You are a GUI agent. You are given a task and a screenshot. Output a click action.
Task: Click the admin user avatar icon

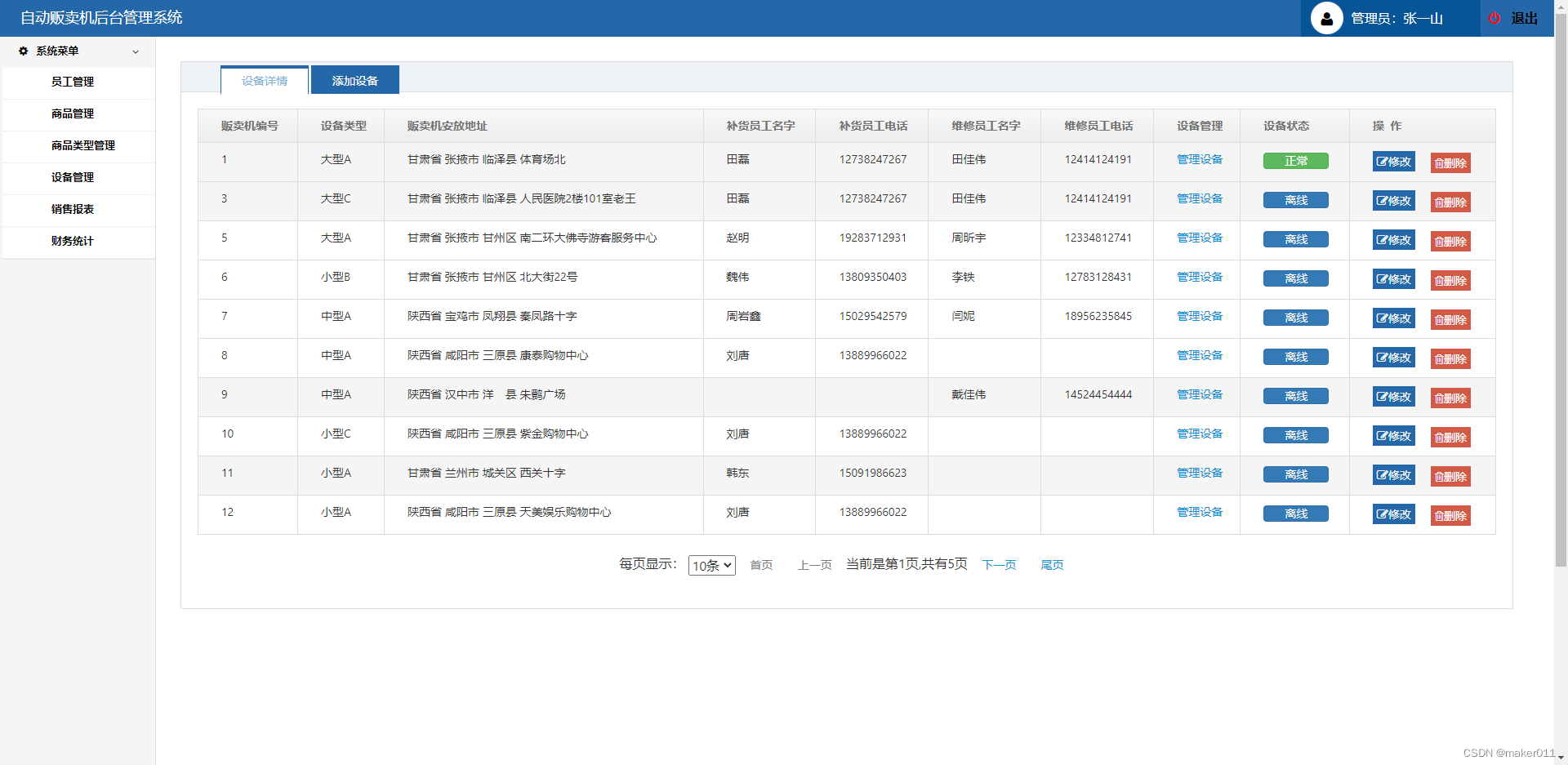coord(1326,18)
